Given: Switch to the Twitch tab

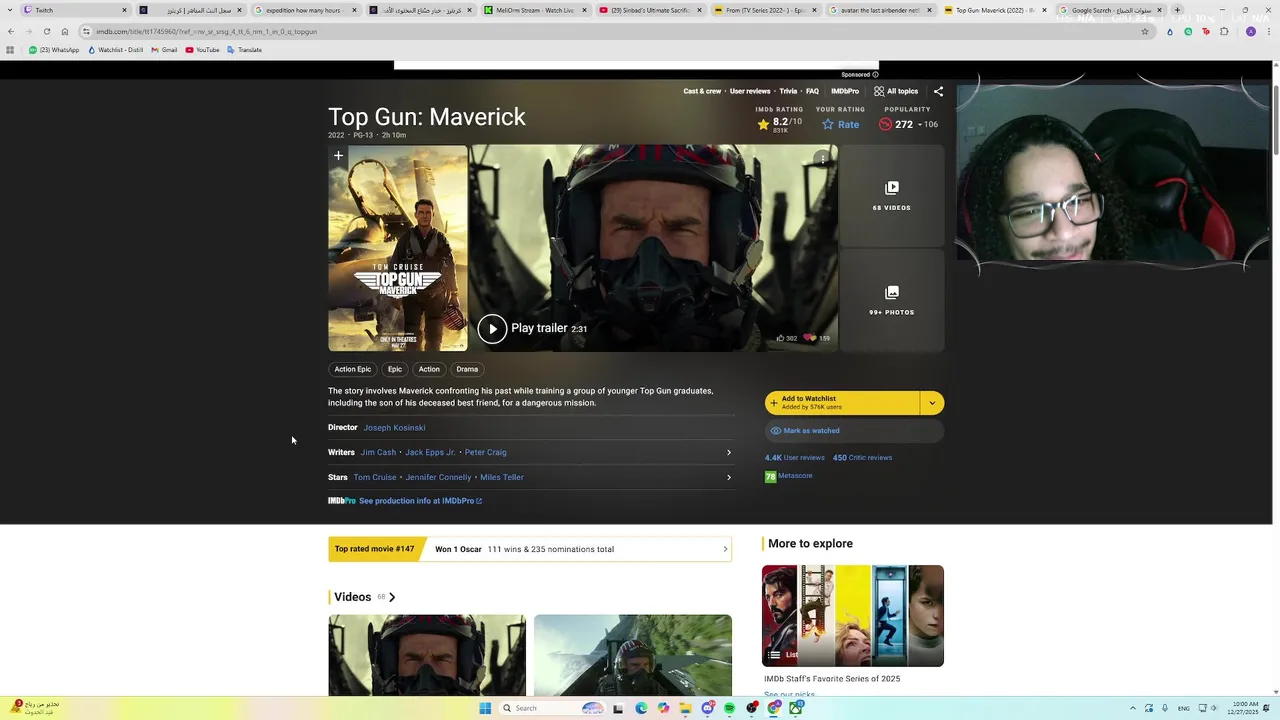Looking at the screenshot, I should (76, 10).
